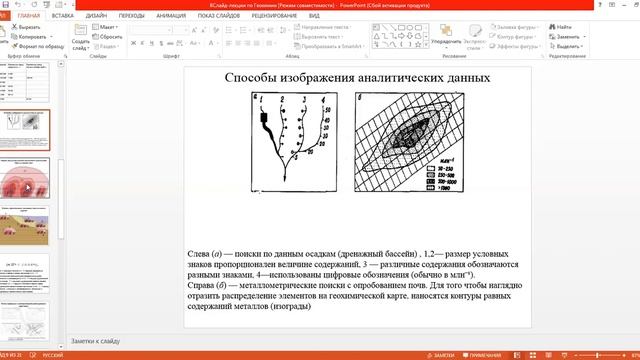Open spell check icon in status bar
Screen dimensions: 640x360
pos(33,356)
